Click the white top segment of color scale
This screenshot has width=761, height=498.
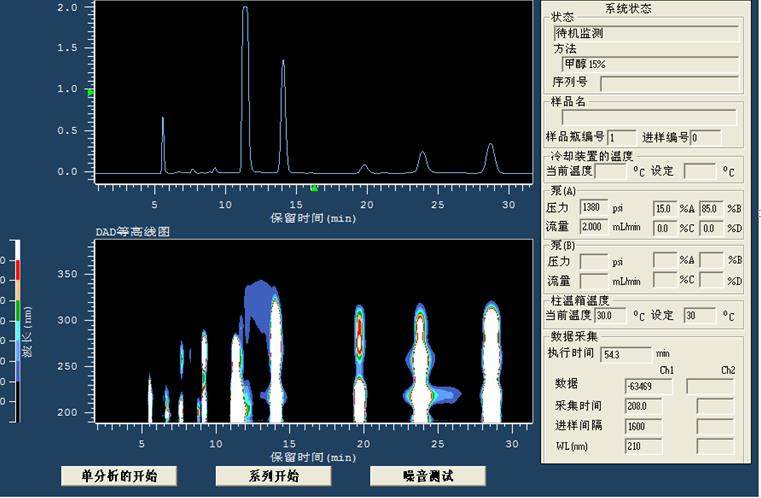tap(18, 250)
